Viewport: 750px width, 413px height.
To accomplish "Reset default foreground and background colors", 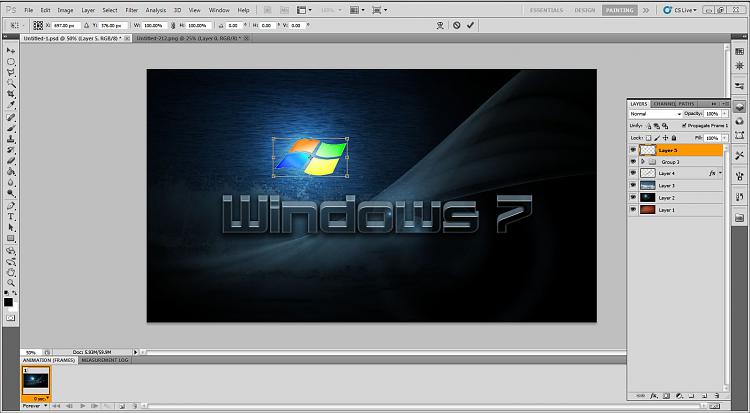I will coord(6,293).
